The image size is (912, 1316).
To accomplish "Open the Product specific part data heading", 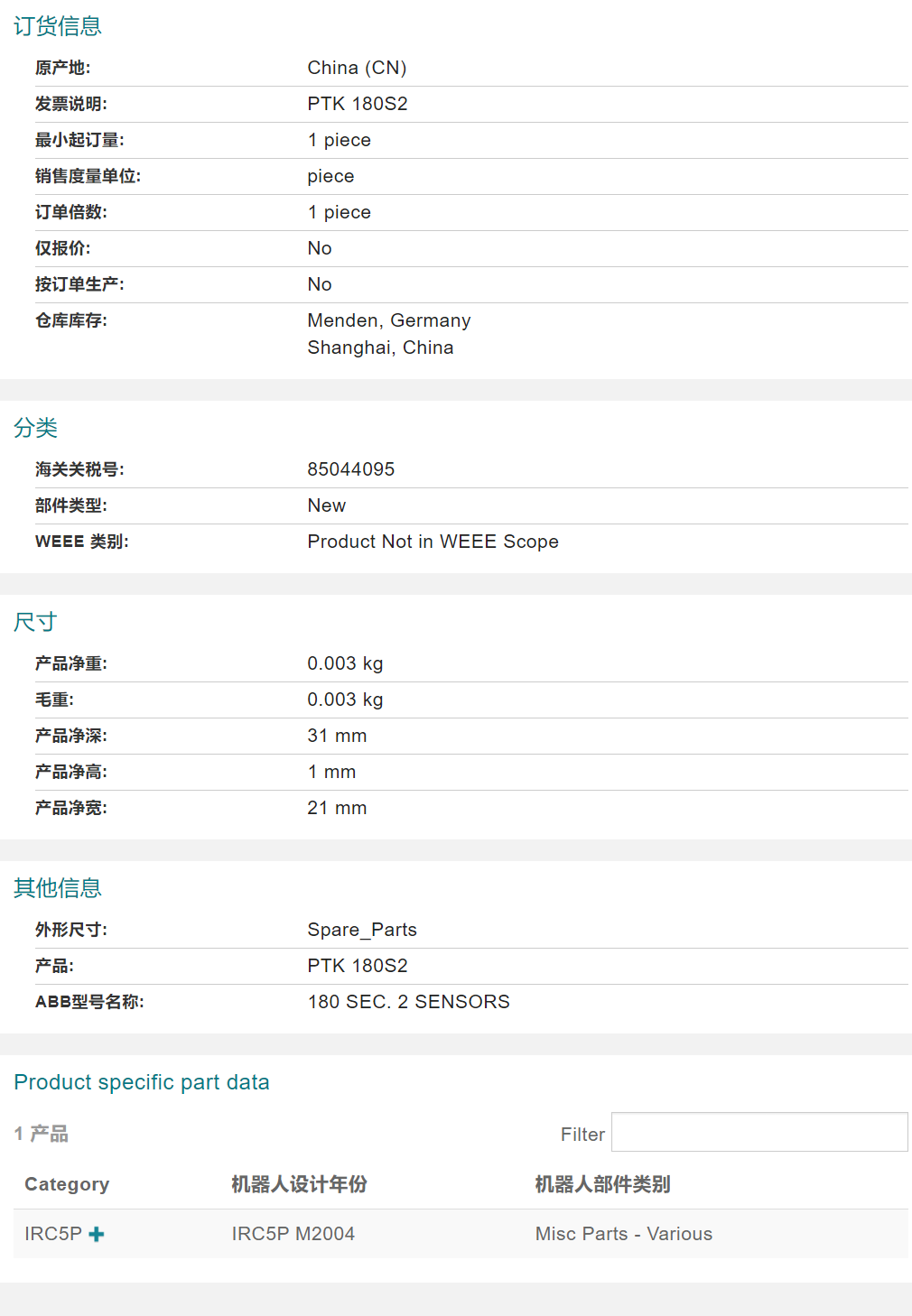I will [x=141, y=1081].
